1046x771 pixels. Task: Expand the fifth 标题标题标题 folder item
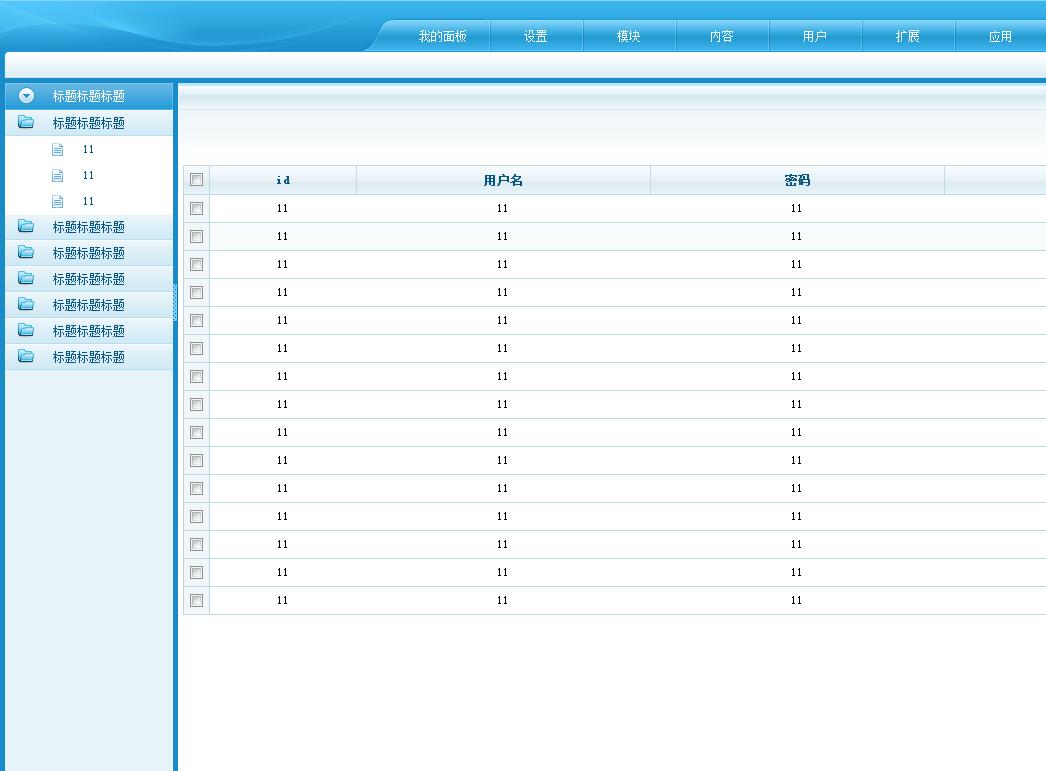coord(88,305)
